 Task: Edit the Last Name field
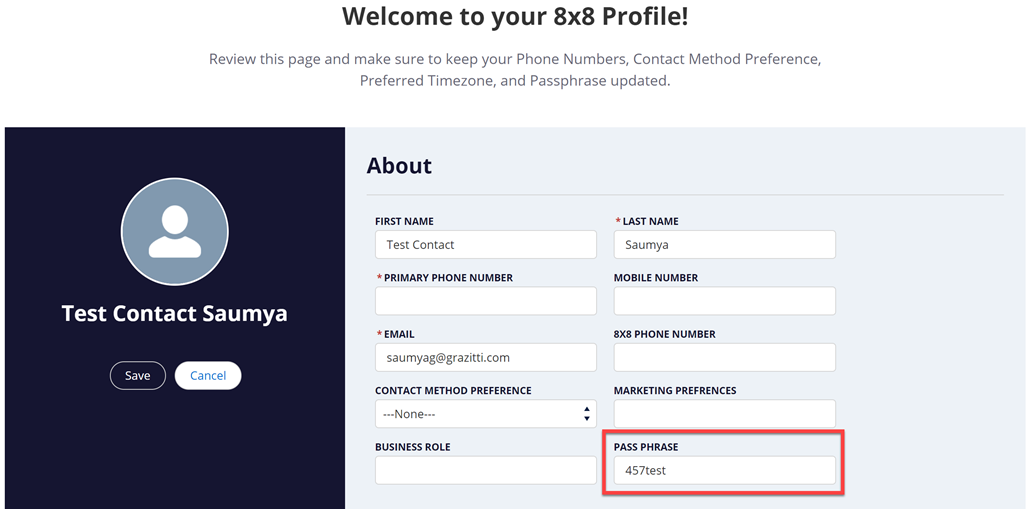tap(725, 245)
